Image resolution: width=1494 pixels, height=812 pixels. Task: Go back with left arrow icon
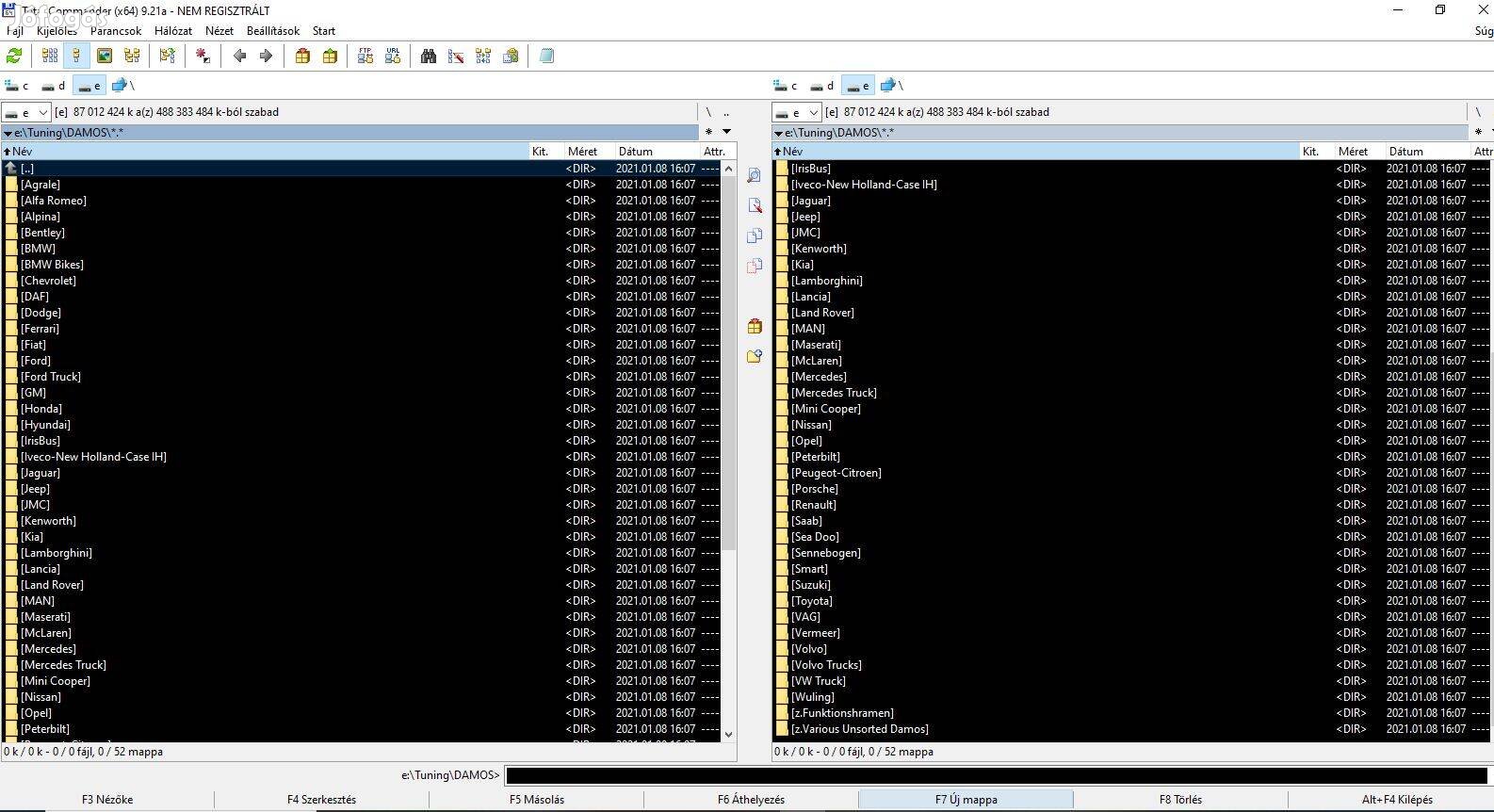click(239, 57)
